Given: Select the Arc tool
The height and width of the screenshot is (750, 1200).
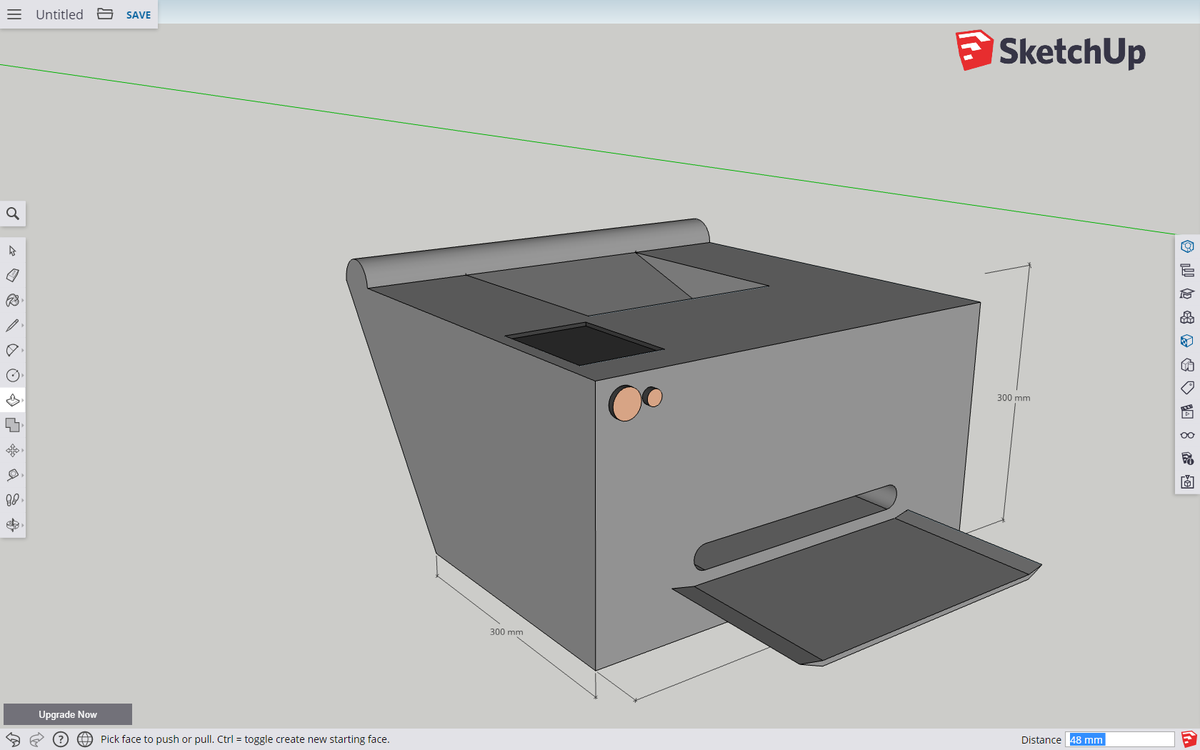Looking at the screenshot, I should tap(13, 350).
